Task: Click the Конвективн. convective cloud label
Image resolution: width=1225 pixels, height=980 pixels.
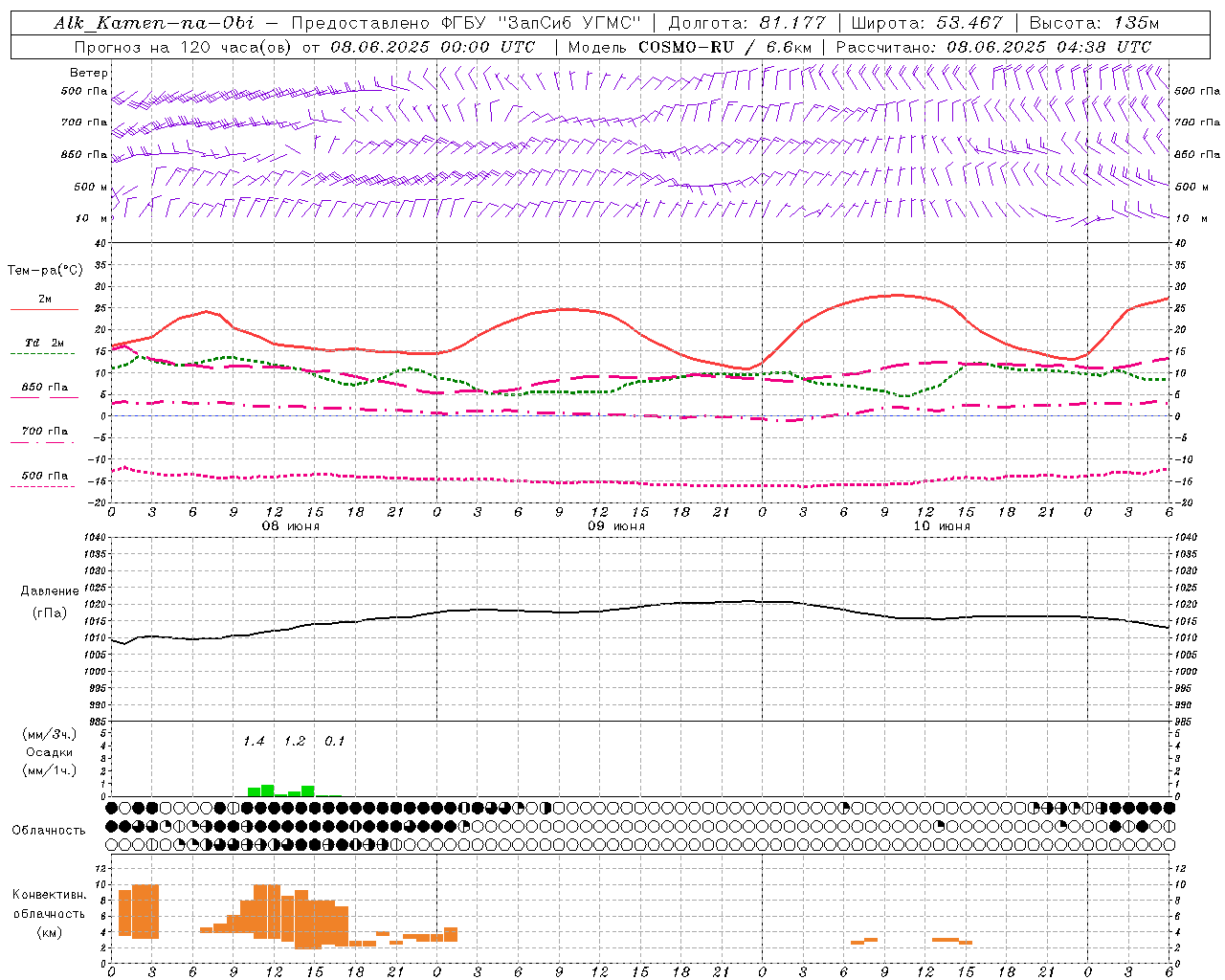Action: [50, 895]
